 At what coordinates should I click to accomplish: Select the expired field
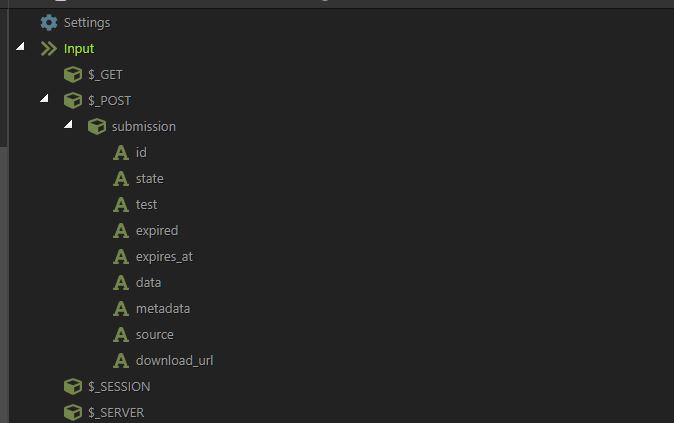point(156,230)
